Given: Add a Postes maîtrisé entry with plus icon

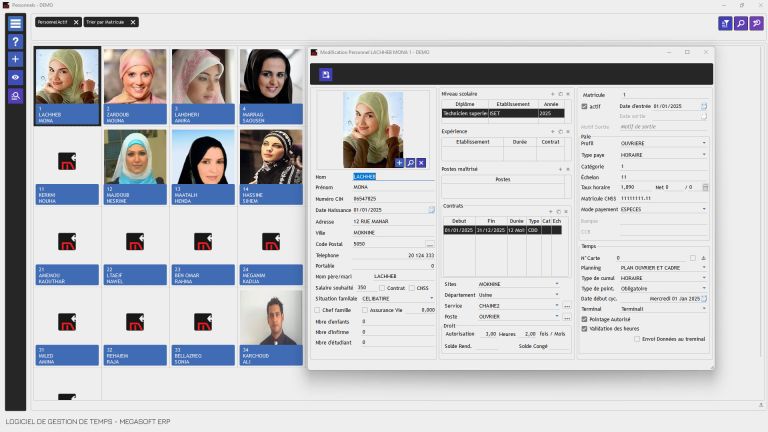Looking at the screenshot, I should tap(560, 169).
